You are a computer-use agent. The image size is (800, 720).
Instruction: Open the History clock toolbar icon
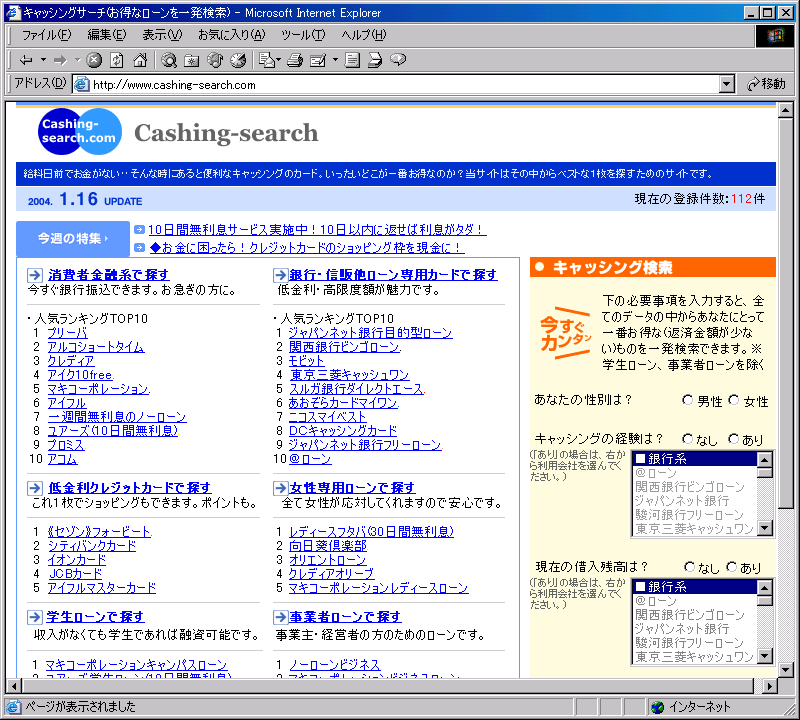pos(238,60)
